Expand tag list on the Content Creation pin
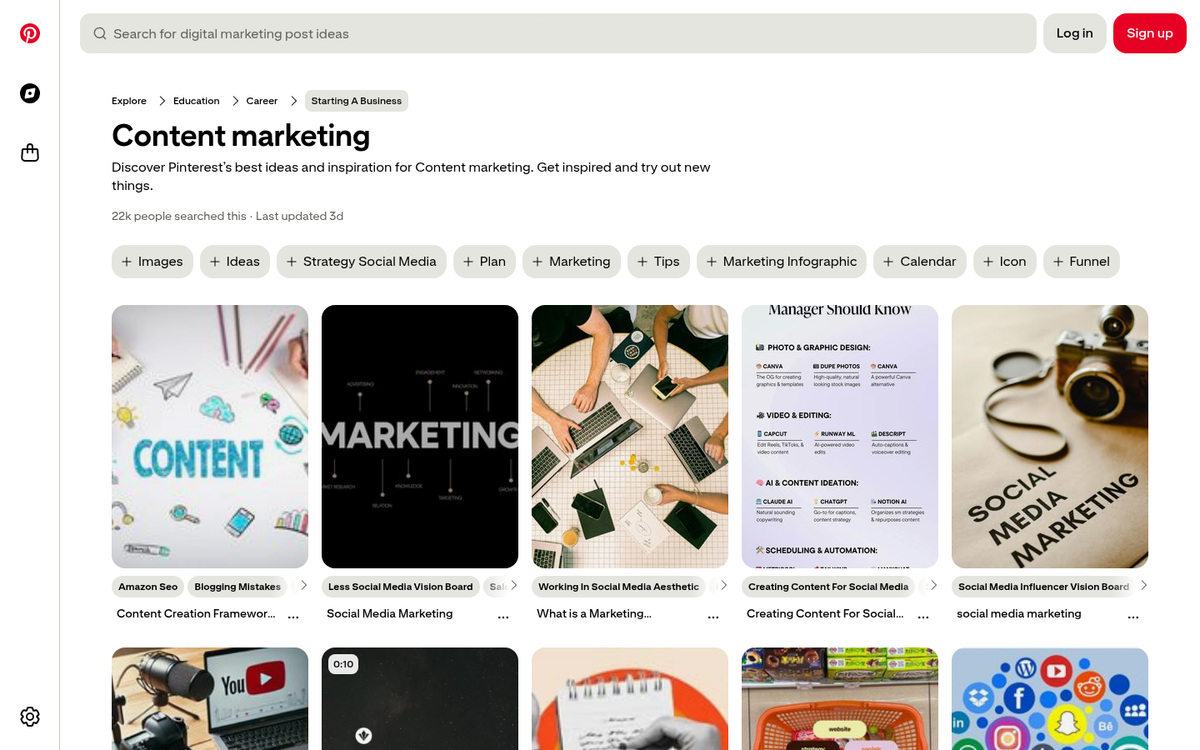Image resolution: width=1200 pixels, height=750 pixels. (304, 586)
